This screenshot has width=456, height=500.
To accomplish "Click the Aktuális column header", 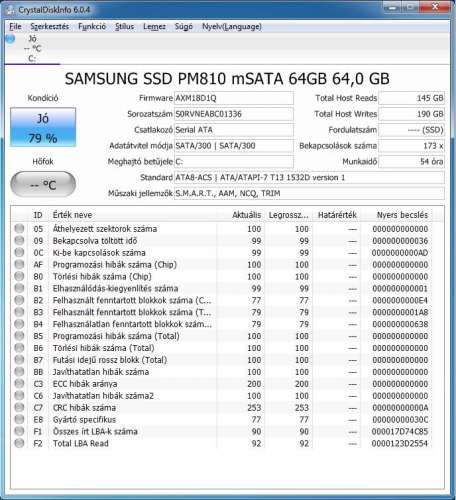I will (241, 215).
